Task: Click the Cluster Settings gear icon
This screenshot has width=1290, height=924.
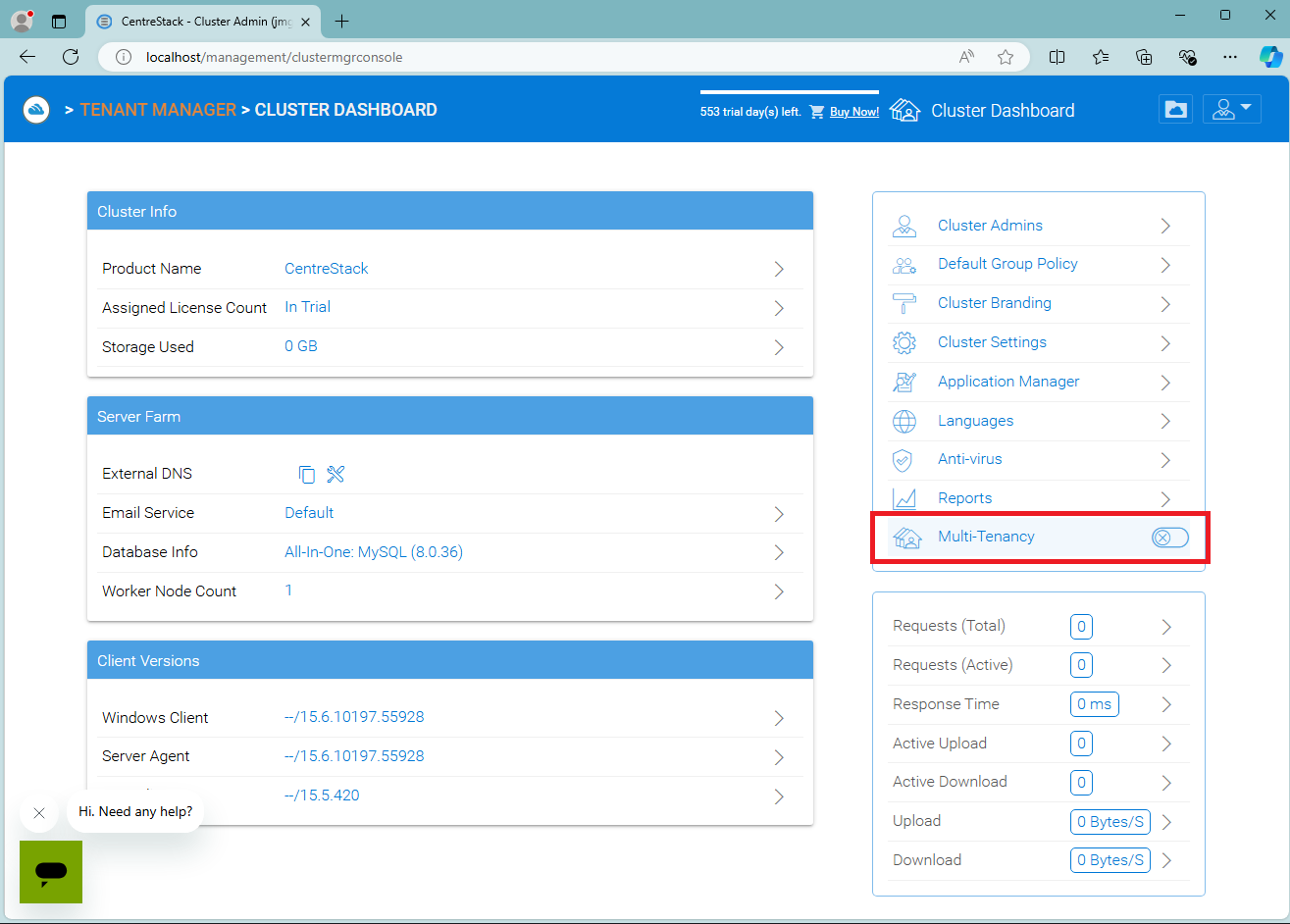Action: pyautogui.click(x=904, y=343)
